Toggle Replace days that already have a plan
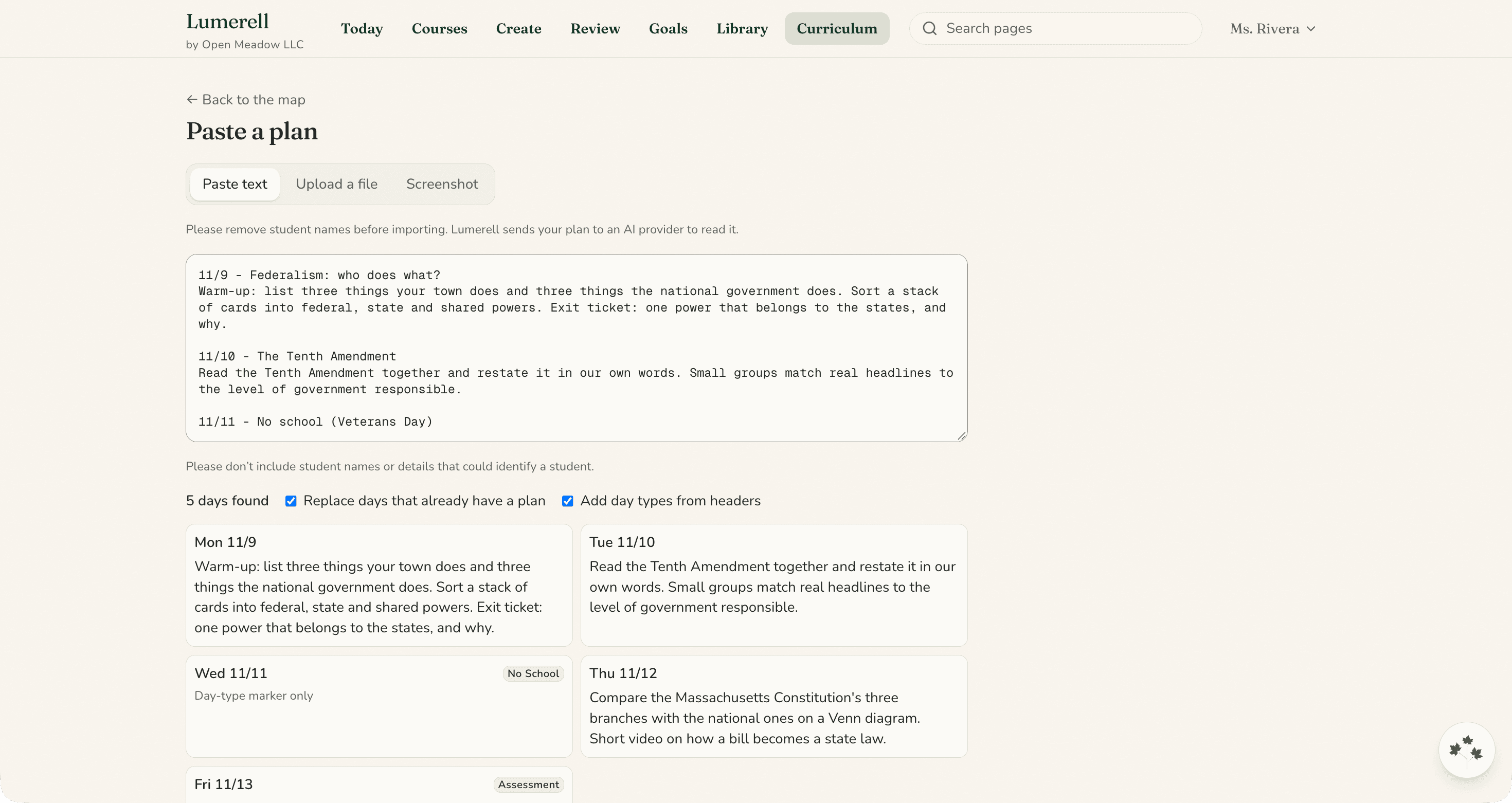This screenshot has height=803, width=1512. click(x=291, y=501)
